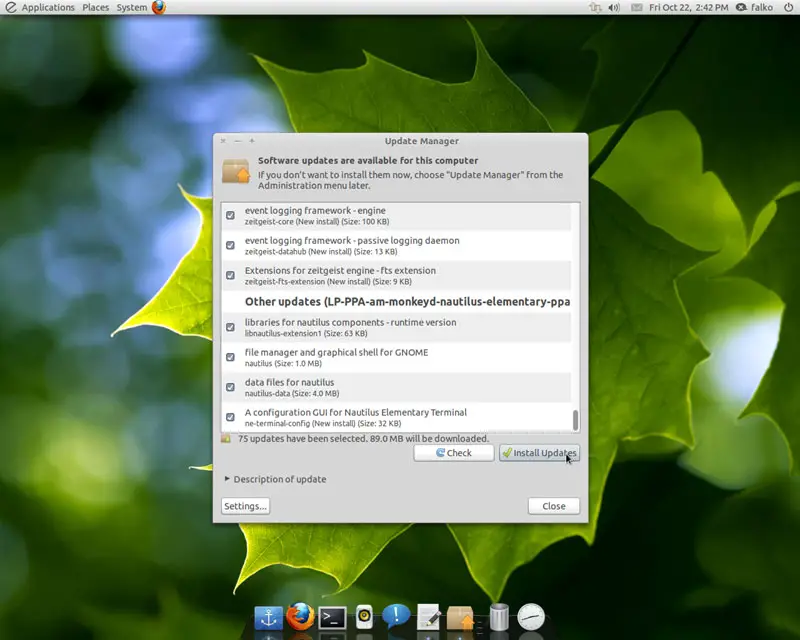800x640 pixels.
Task: Open the falko user menu
Action: (x=762, y=7)
